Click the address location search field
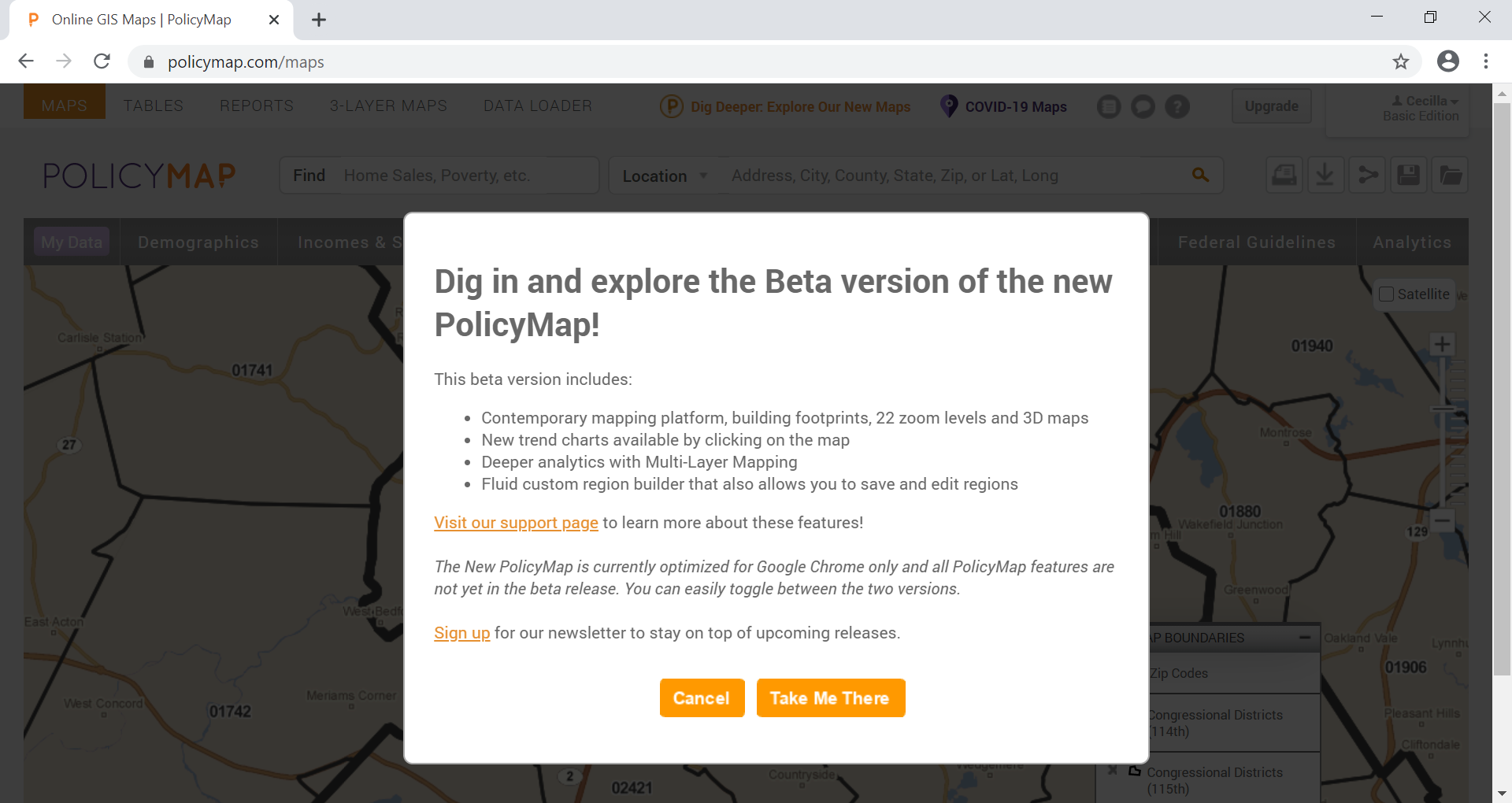 click(x=953, y=176)
